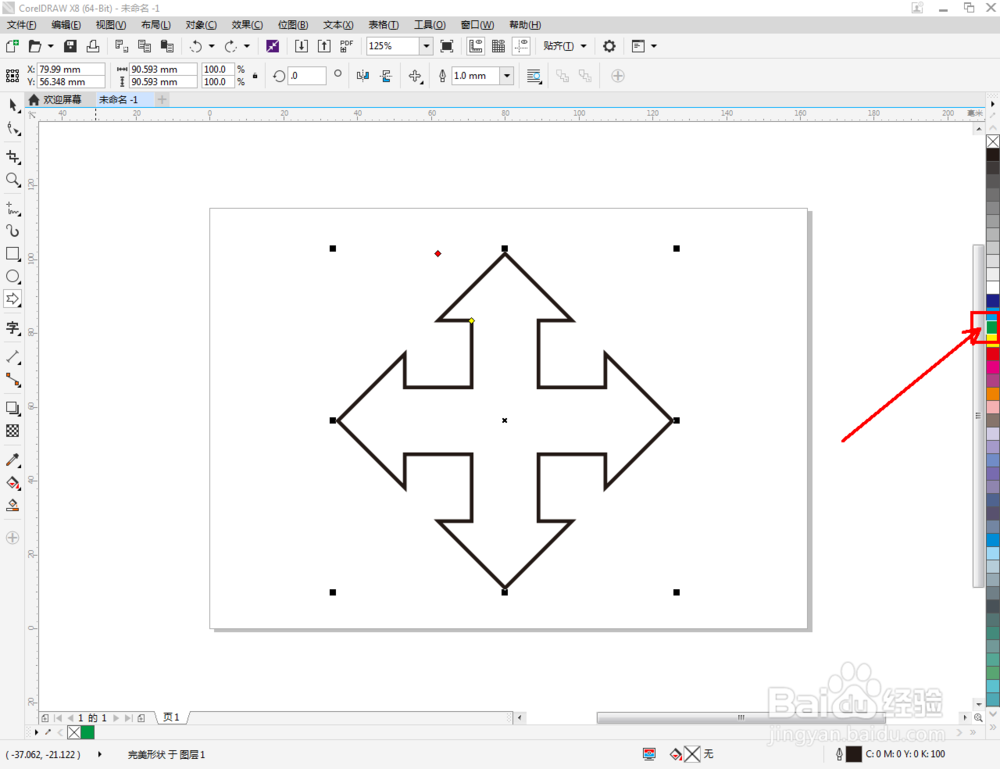Open the 编辑(E) menu
This screenshot has height=769, width=1000.
66,25
